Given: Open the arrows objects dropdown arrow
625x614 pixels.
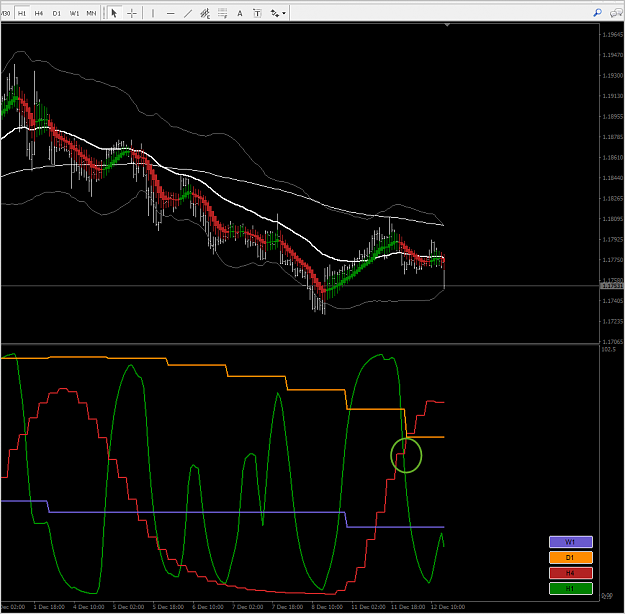Looking at the screenshot, I should click(284, 13).
